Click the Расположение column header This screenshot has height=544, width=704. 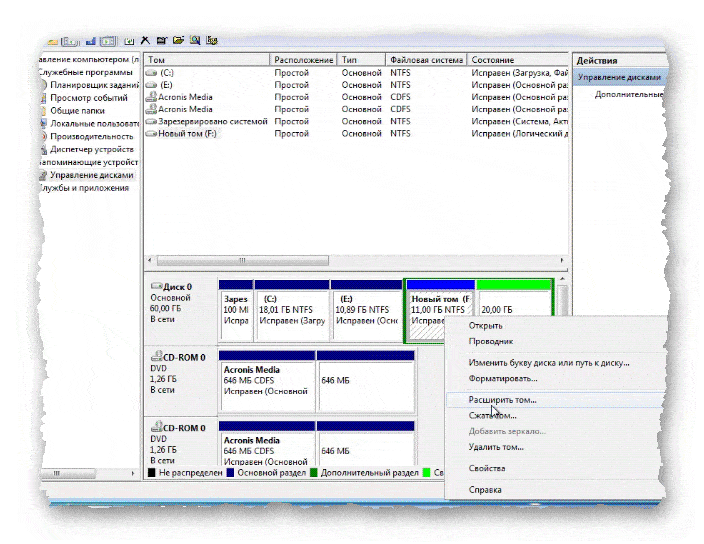pos(304,60)
